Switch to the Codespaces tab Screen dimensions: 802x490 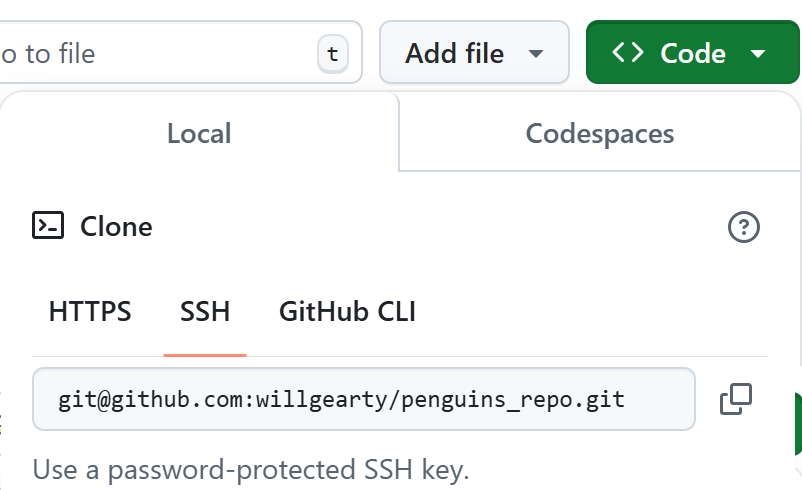pyautogui.click(x=600, y=133)
